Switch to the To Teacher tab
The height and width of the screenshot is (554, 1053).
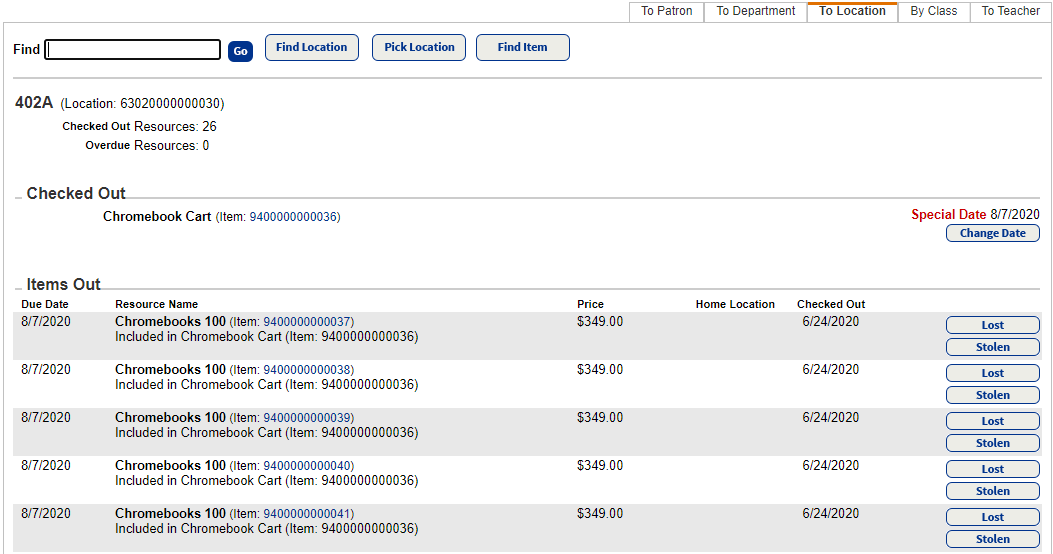point(1010,11)
